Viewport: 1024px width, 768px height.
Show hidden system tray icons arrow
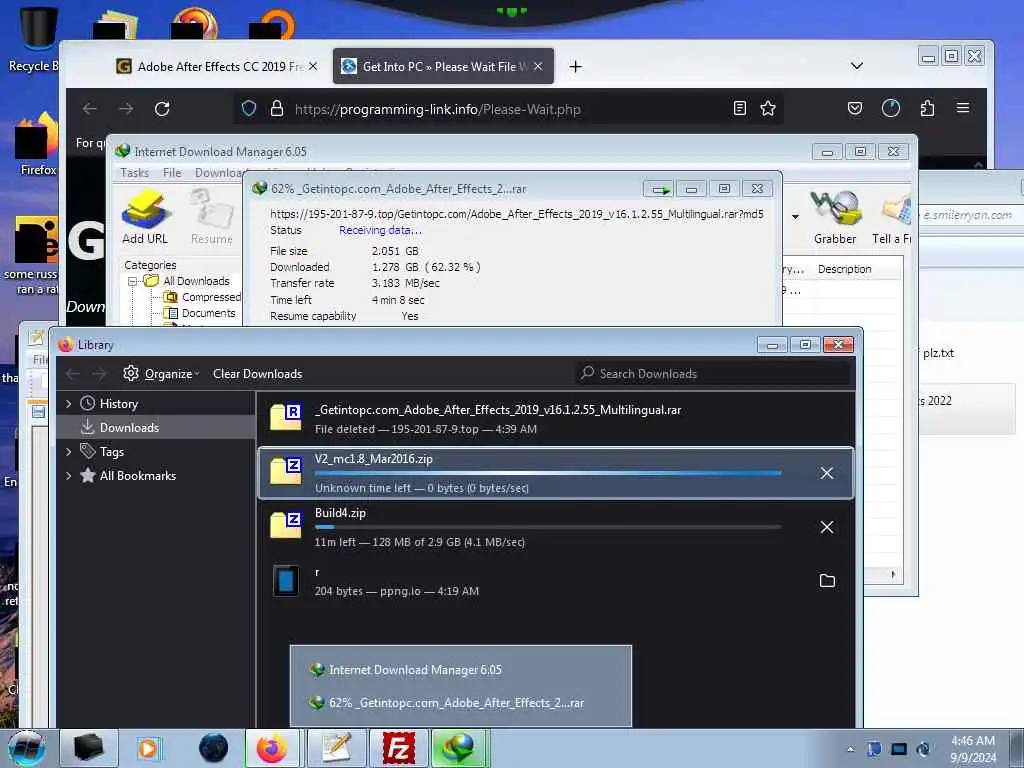tap(850, 749)
